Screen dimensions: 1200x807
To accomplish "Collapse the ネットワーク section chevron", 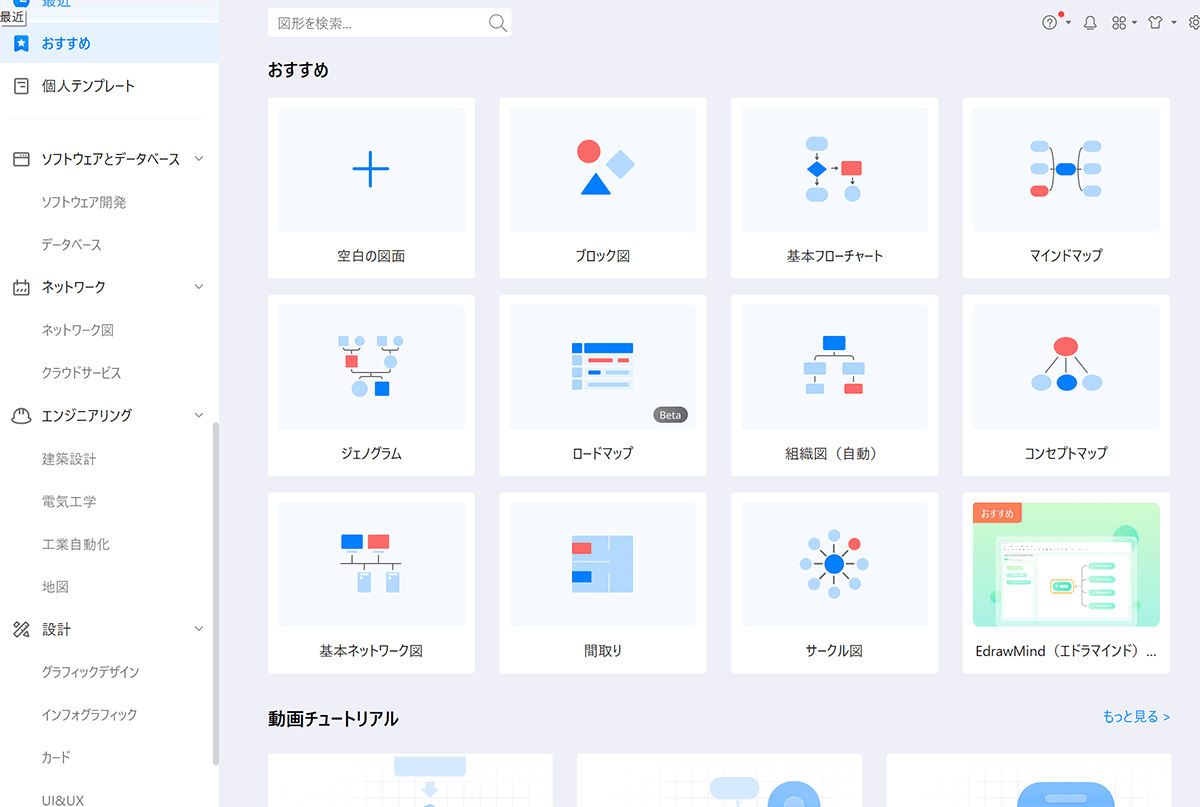I will (198, 287).
